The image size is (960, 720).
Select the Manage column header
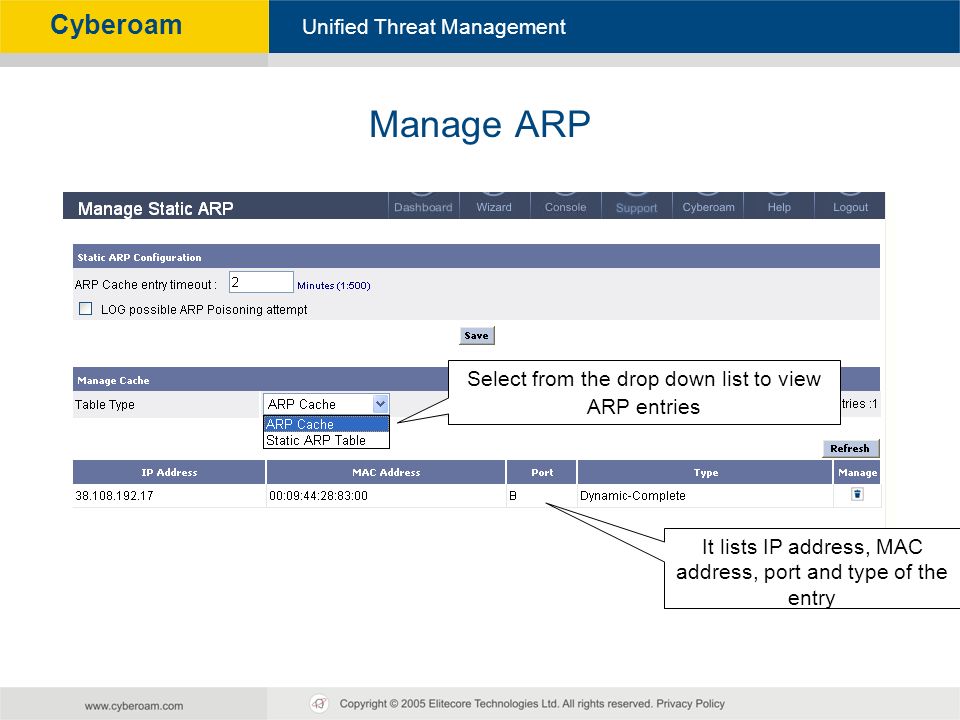pyautogui.click(x=857, y=472)
